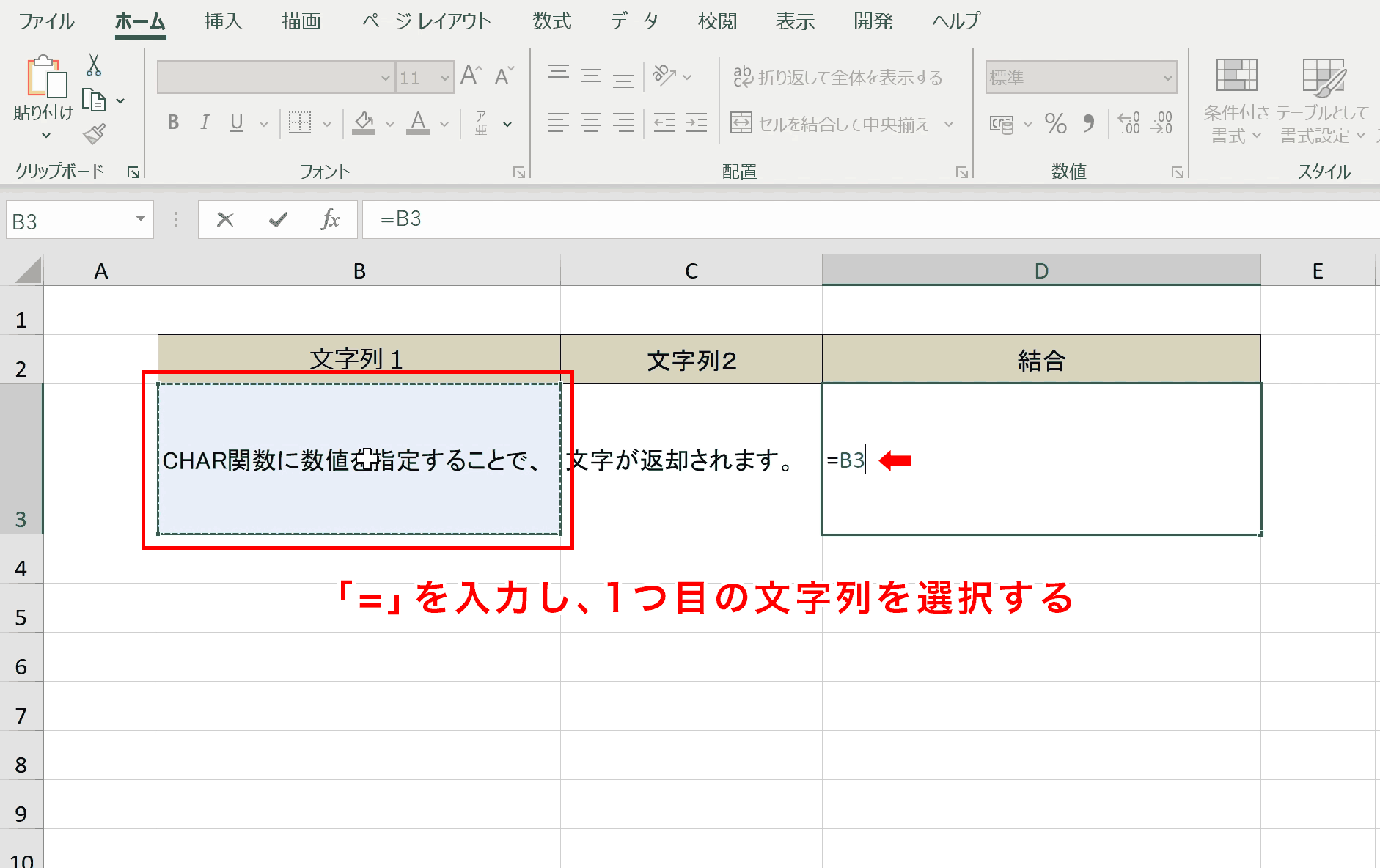This screenshot has width=1380, height=868.
Task: Click the accounting number format icon
Action: [1002, 124]
